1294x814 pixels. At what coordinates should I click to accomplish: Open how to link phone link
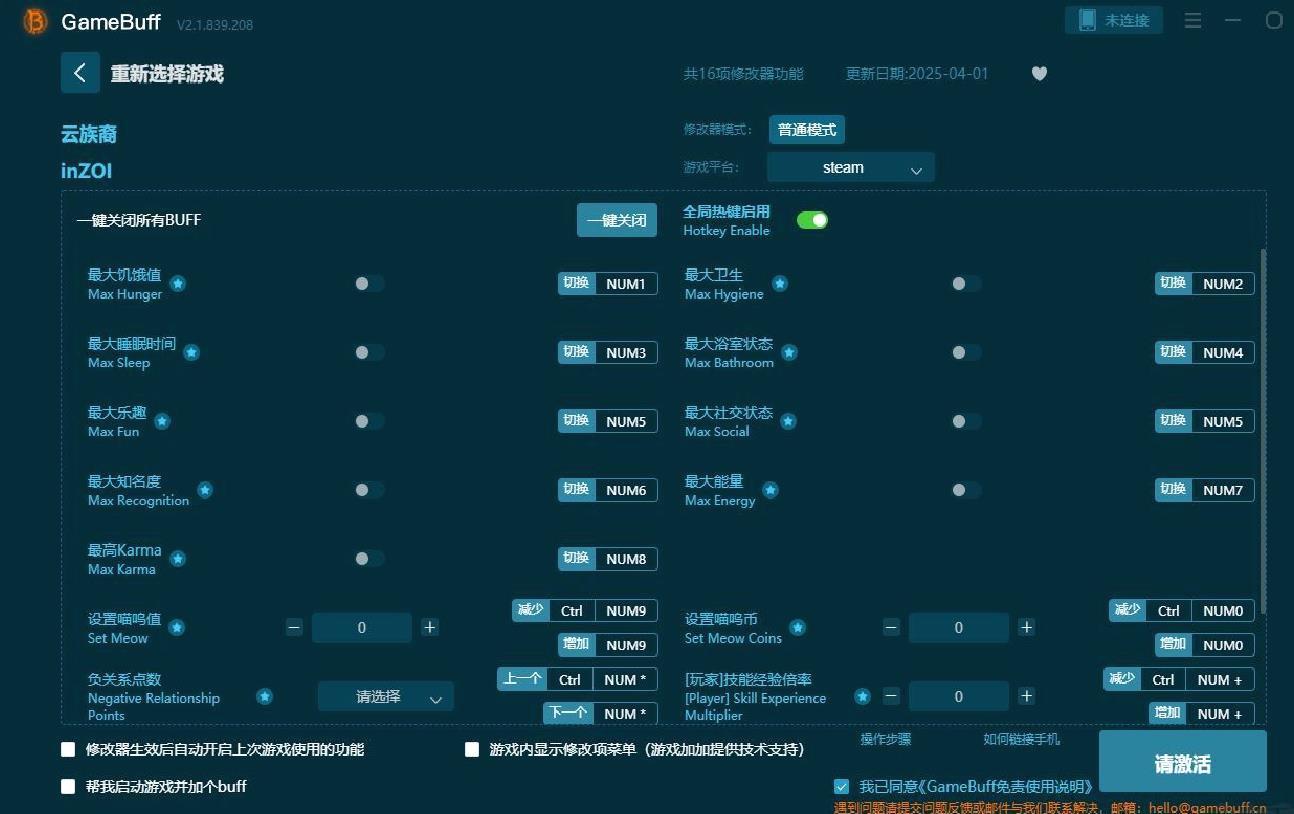pos(1021,739)
